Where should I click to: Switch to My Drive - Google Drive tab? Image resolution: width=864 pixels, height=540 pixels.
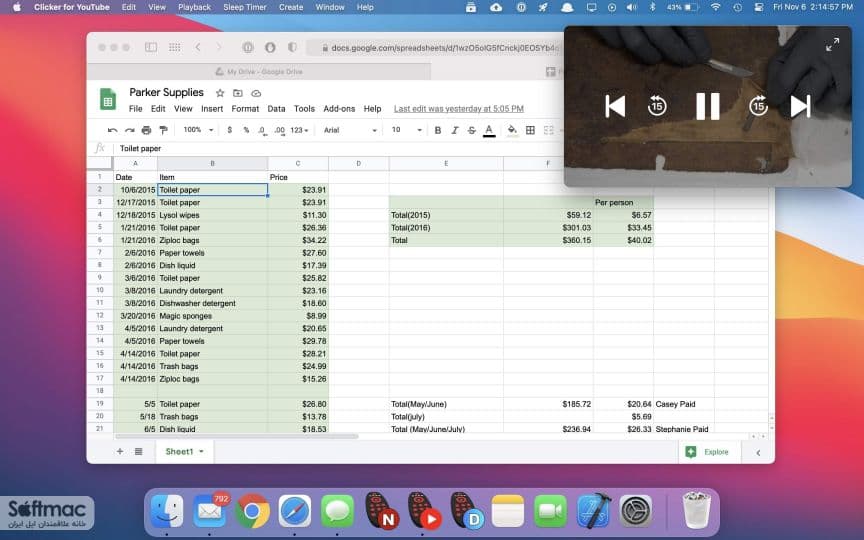tap(259, 72)
